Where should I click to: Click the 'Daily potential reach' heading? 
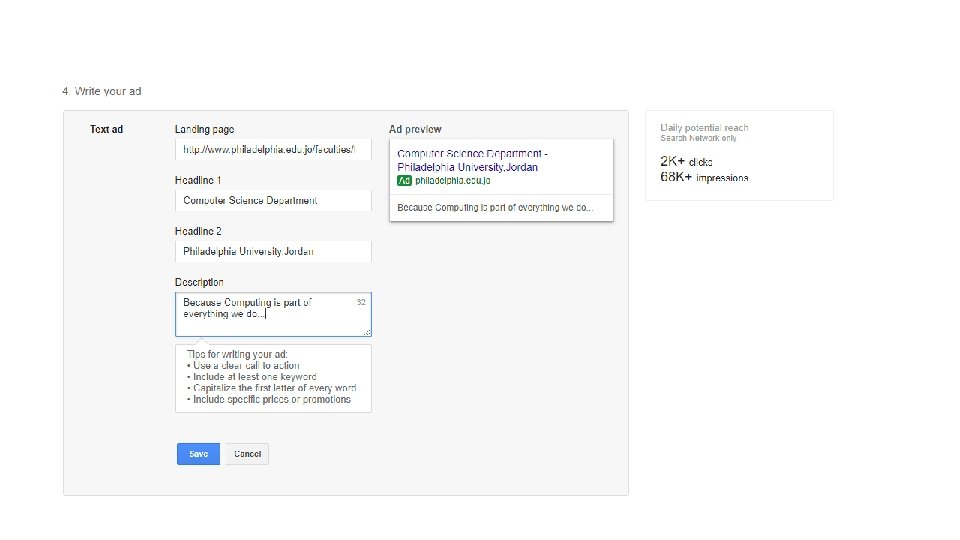pos(704,127)
